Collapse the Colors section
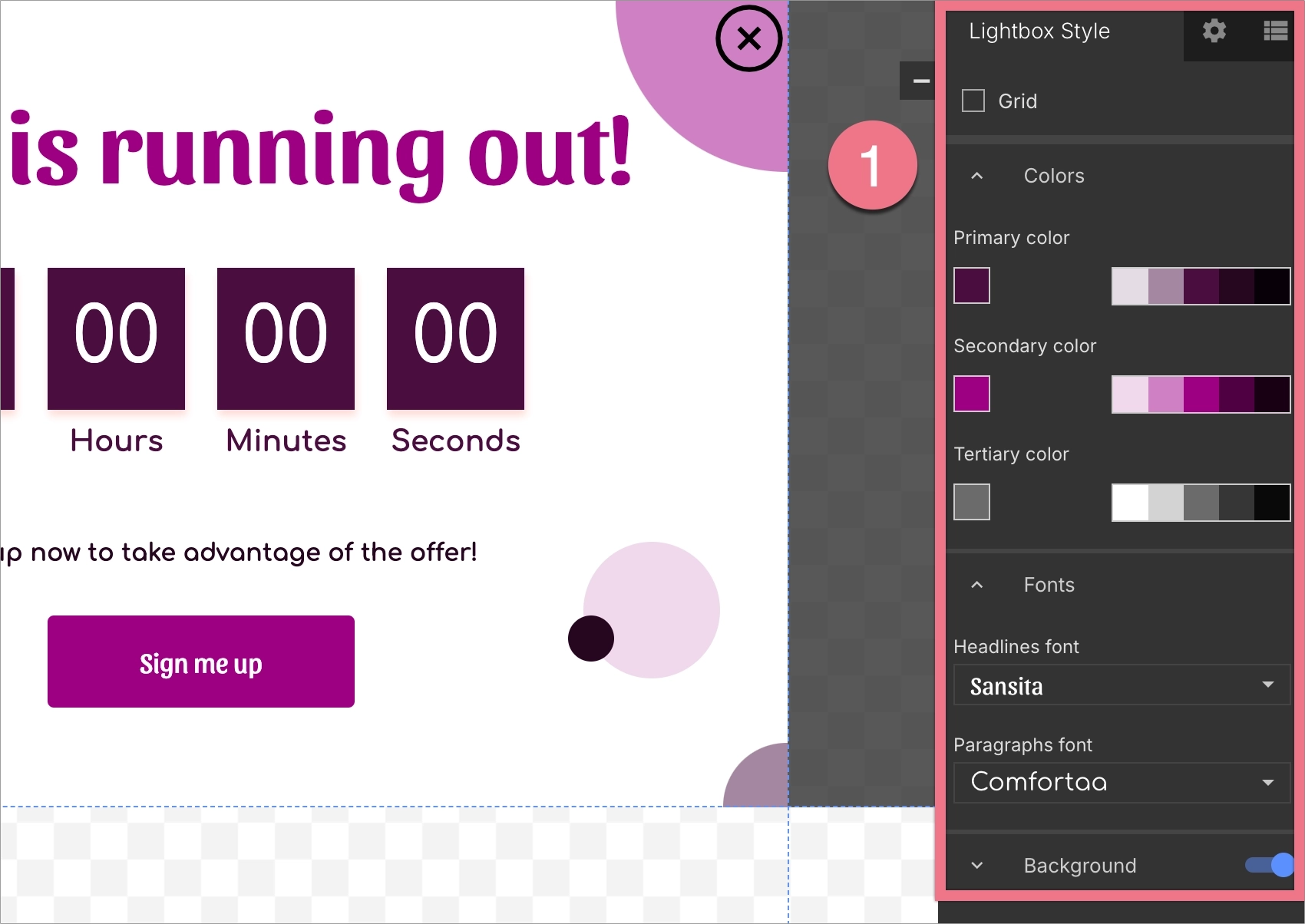The height and width of the screenshot is (924, 1305). (976, 176)
